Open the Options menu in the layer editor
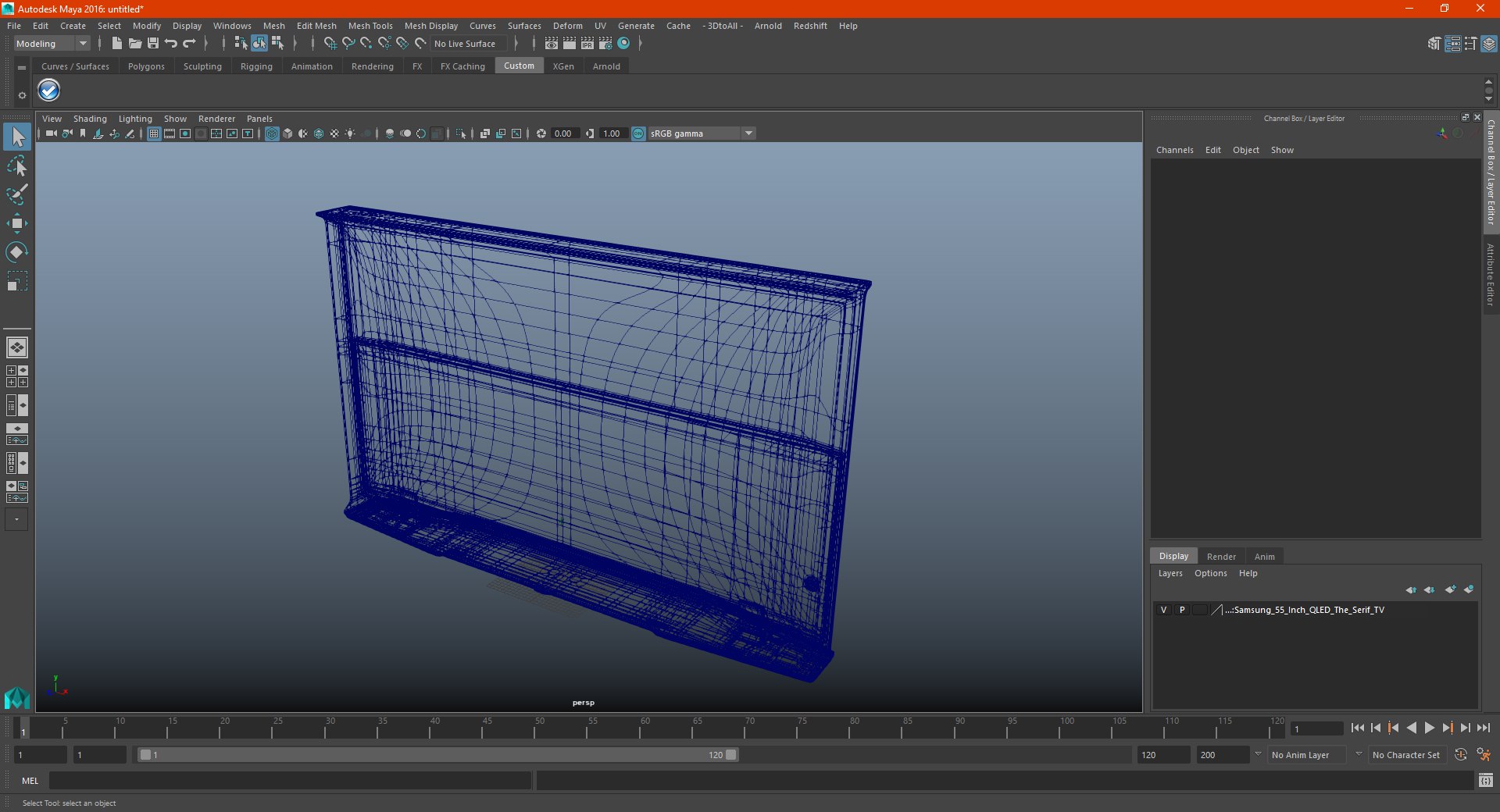Screen dimensions: 1500x812 click(1210, 573)
